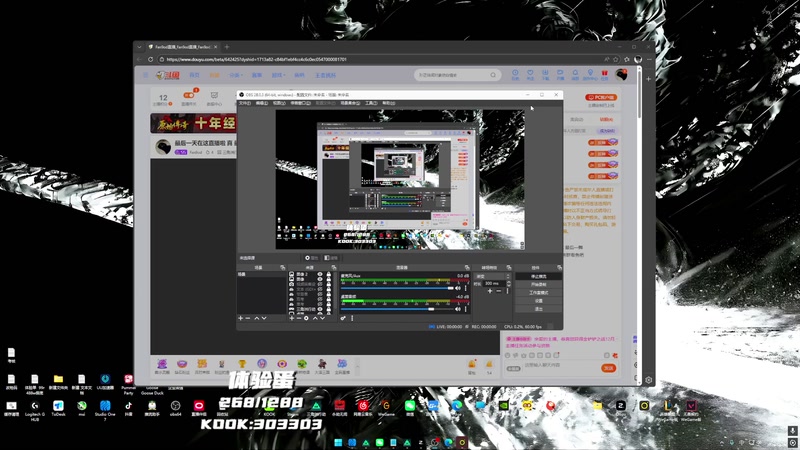
Task: Select the Fanbol Douyu browser tab
Action: [x=183, y=46]
